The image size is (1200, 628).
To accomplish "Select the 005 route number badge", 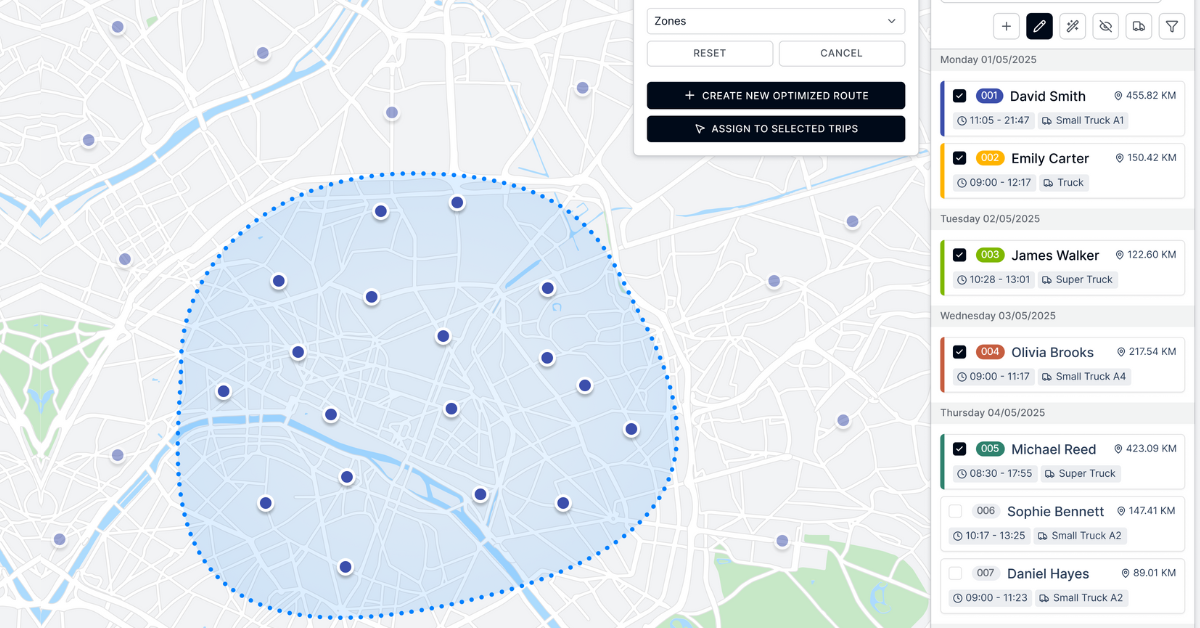I will coord(989,449).
